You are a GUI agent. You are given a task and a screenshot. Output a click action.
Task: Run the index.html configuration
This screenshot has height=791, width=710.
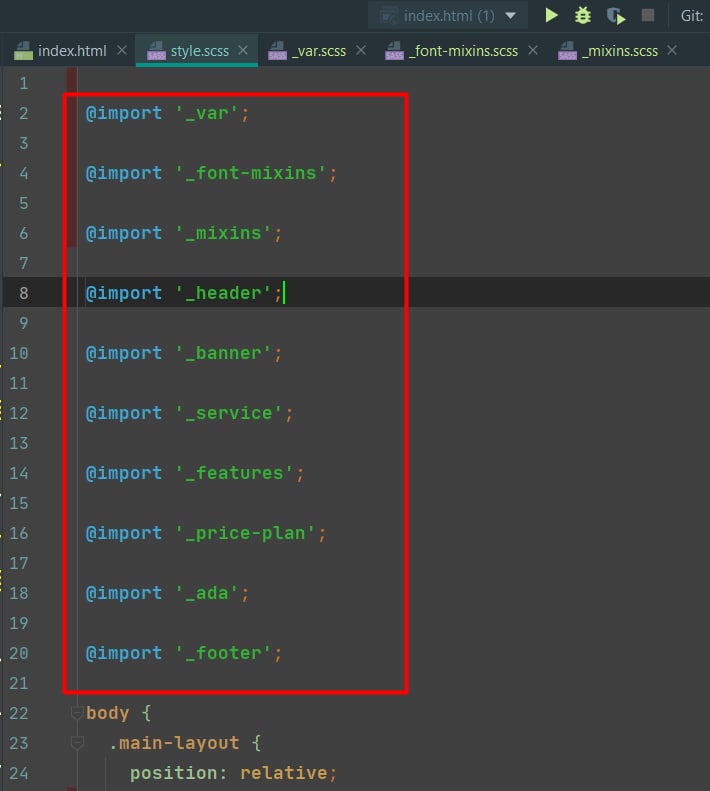point(551,16)
